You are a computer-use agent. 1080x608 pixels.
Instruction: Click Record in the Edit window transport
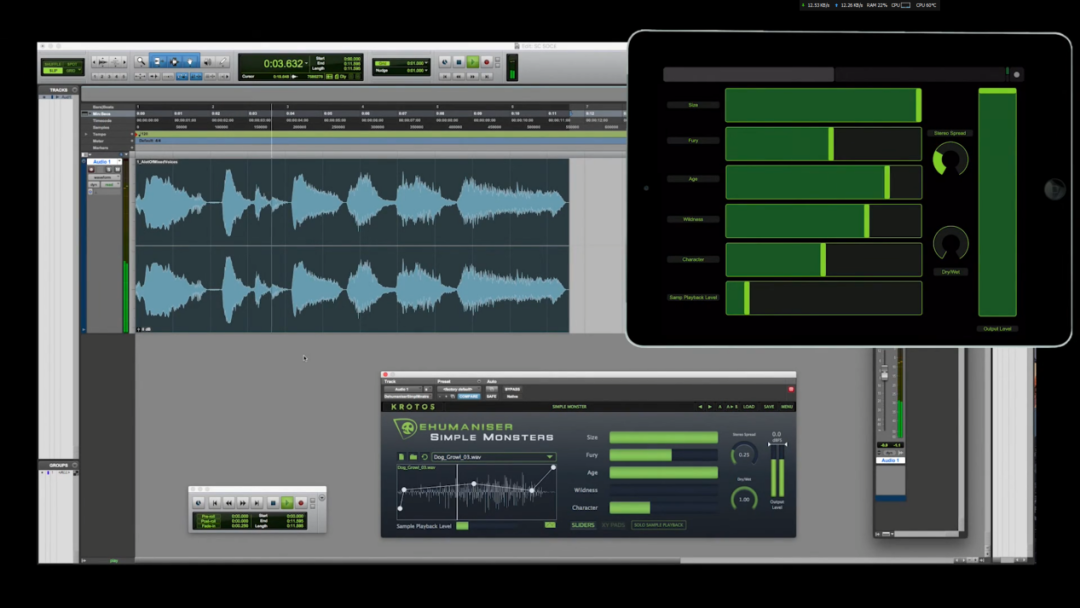[x=486, y=62]
